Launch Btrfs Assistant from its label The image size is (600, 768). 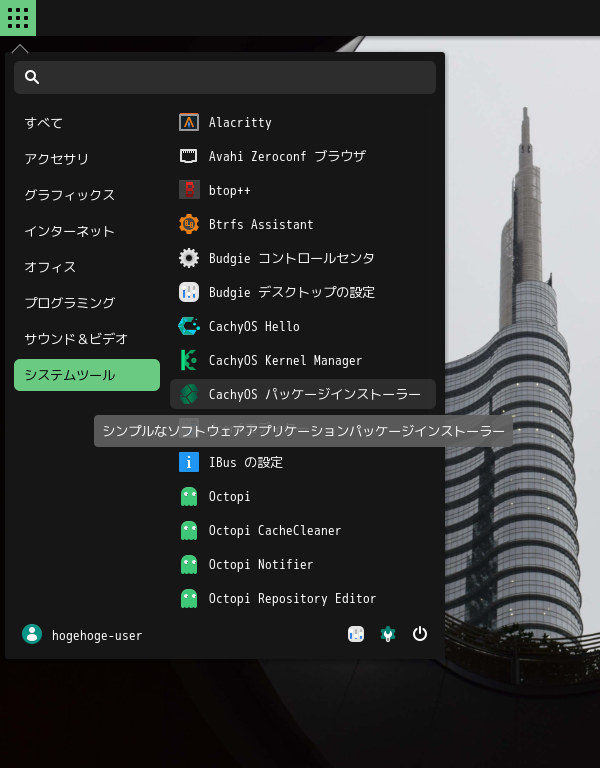pos(261,224)
